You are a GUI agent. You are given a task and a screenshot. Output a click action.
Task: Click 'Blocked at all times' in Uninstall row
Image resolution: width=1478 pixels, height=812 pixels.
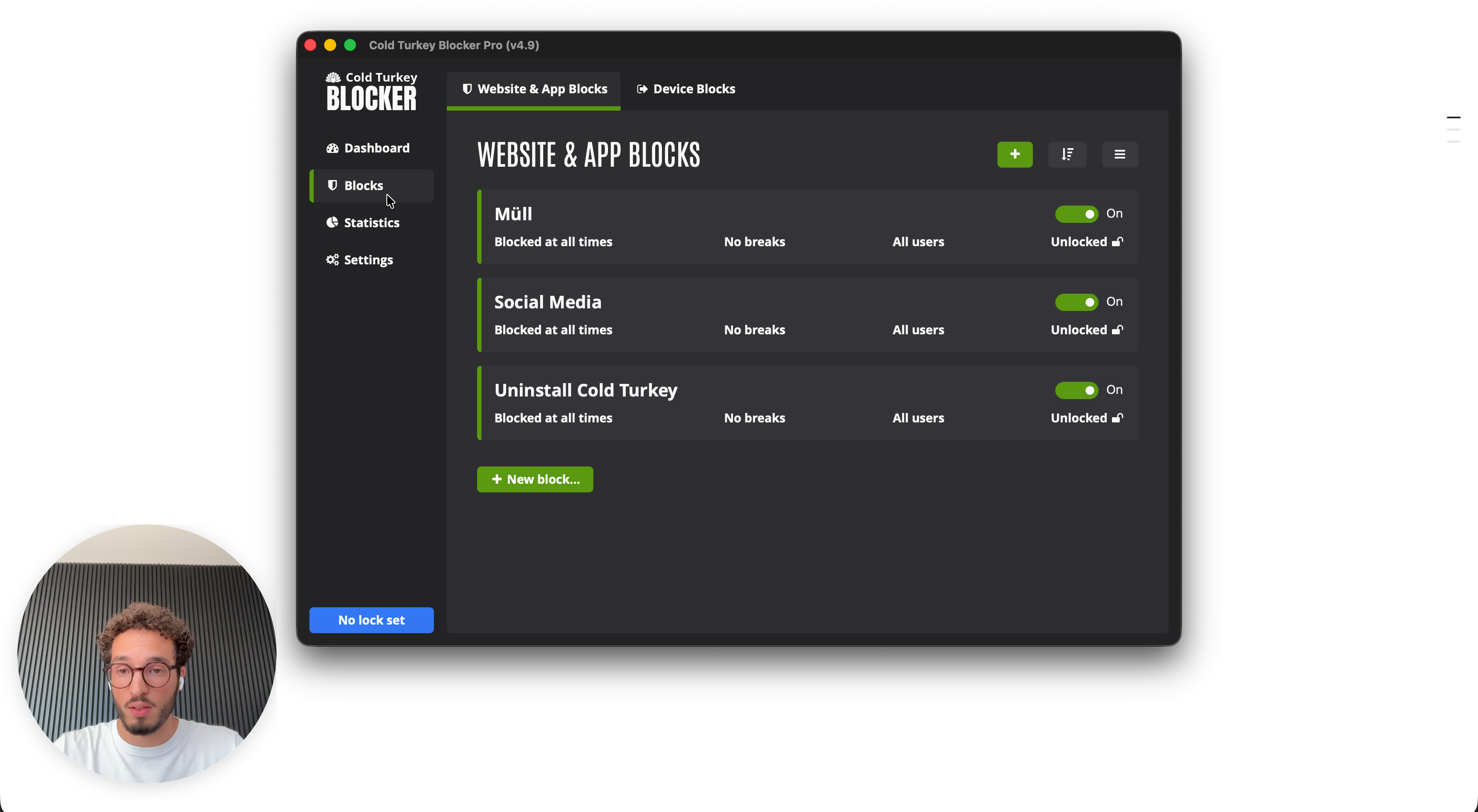553,418
